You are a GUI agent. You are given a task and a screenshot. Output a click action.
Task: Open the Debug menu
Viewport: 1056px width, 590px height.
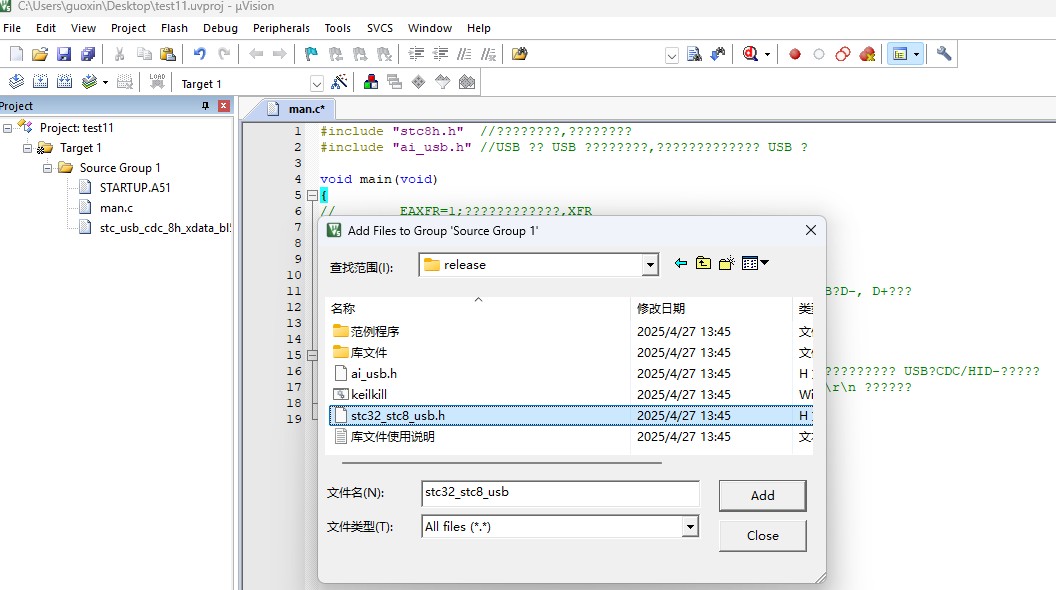[x=220, y=28]
